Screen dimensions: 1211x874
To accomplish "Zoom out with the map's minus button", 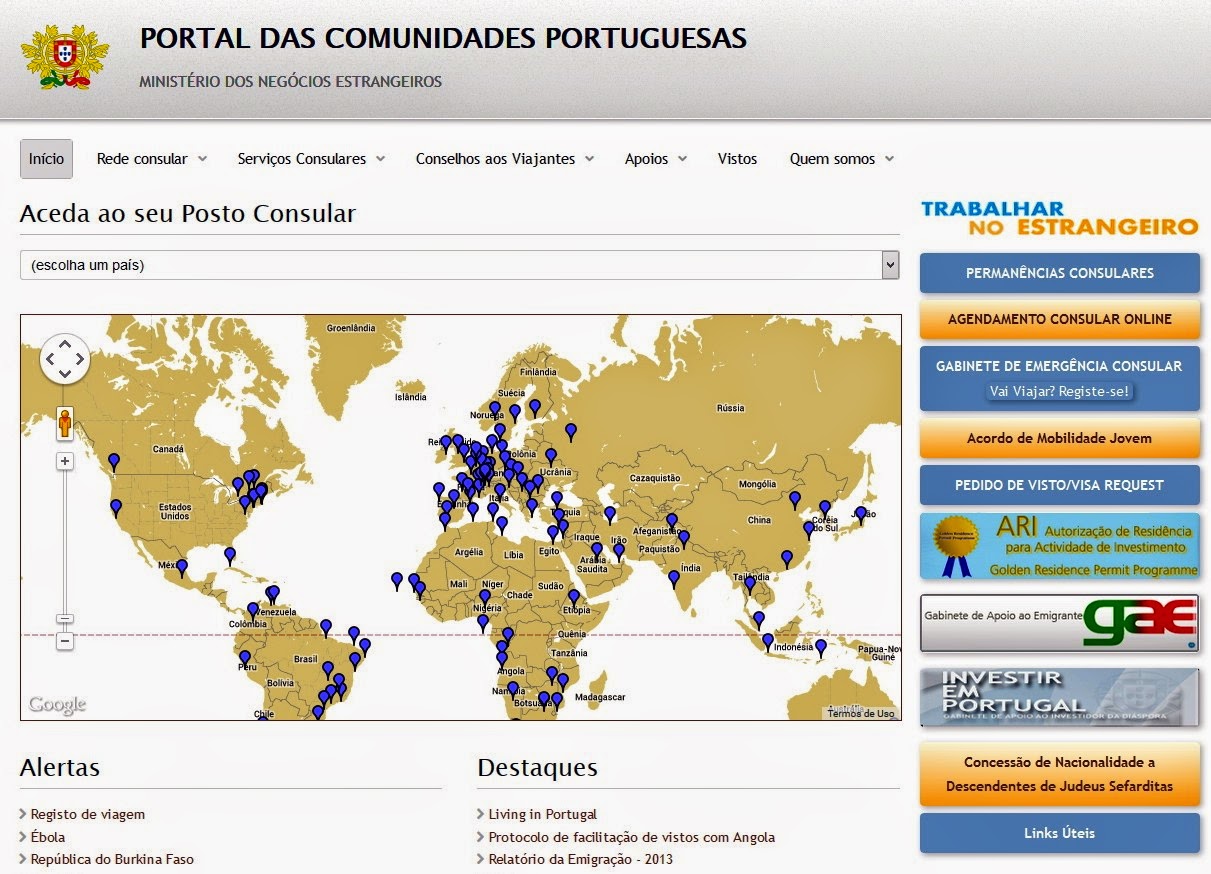I will coord(65,640).
